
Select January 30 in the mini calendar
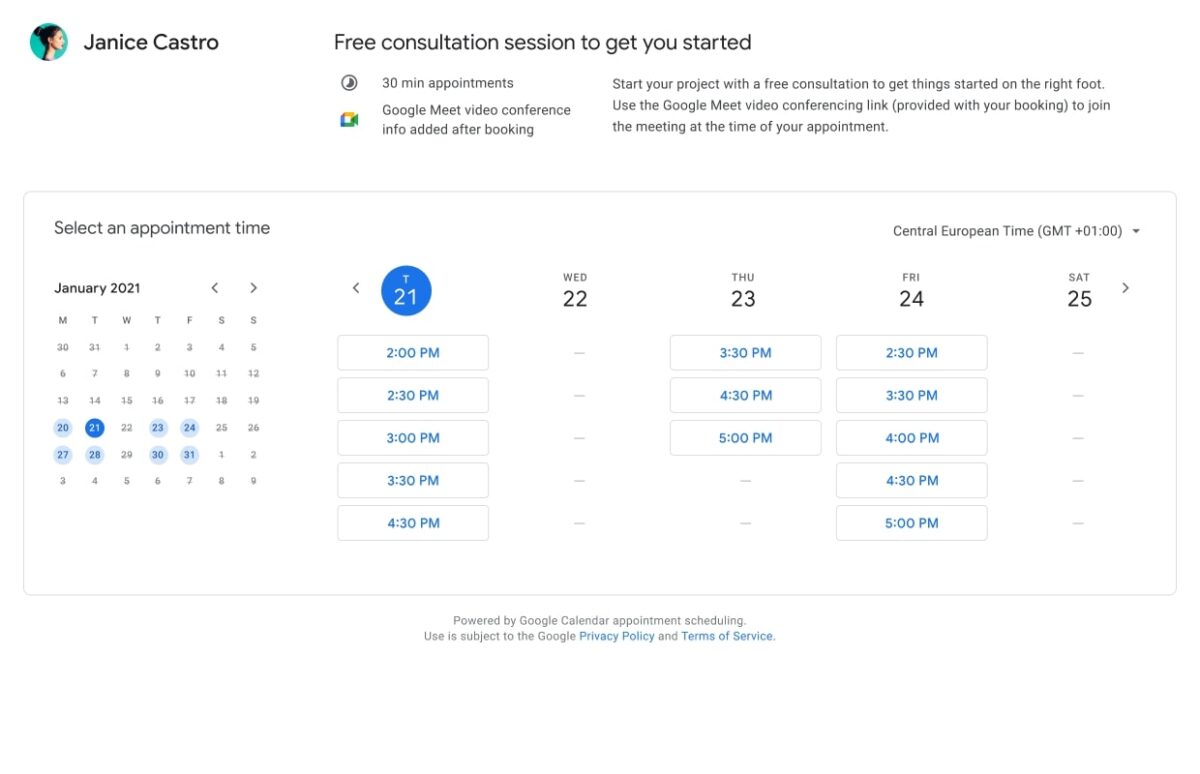click(157, 454)
